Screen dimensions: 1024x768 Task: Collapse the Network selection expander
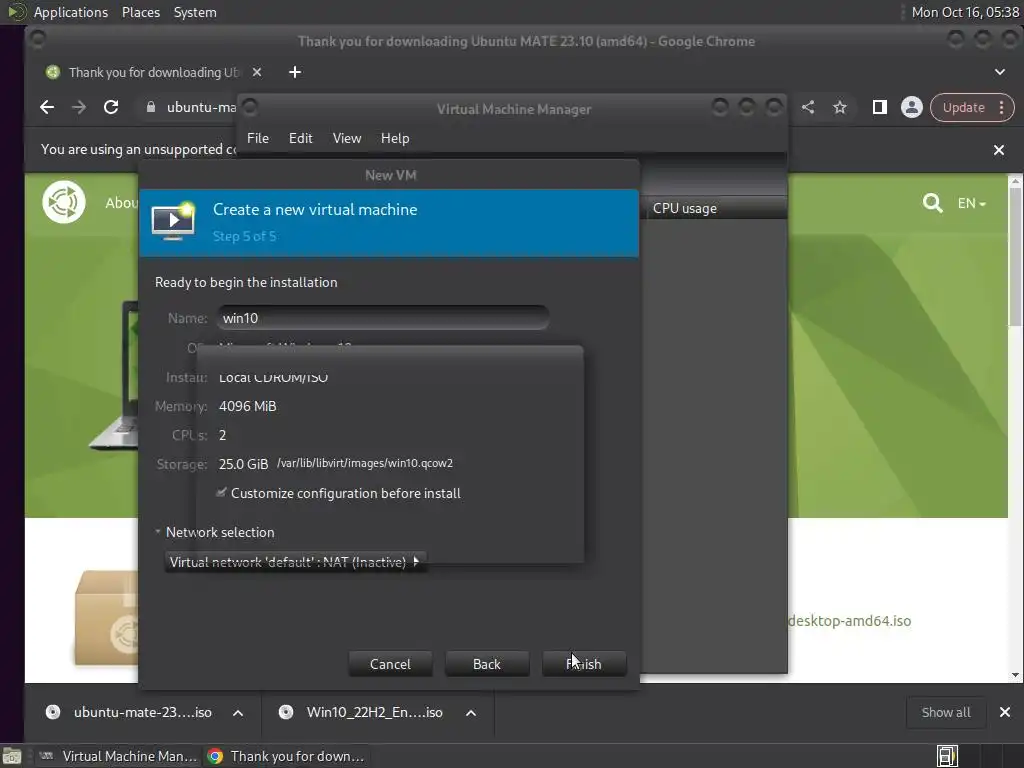coord(215,532)
